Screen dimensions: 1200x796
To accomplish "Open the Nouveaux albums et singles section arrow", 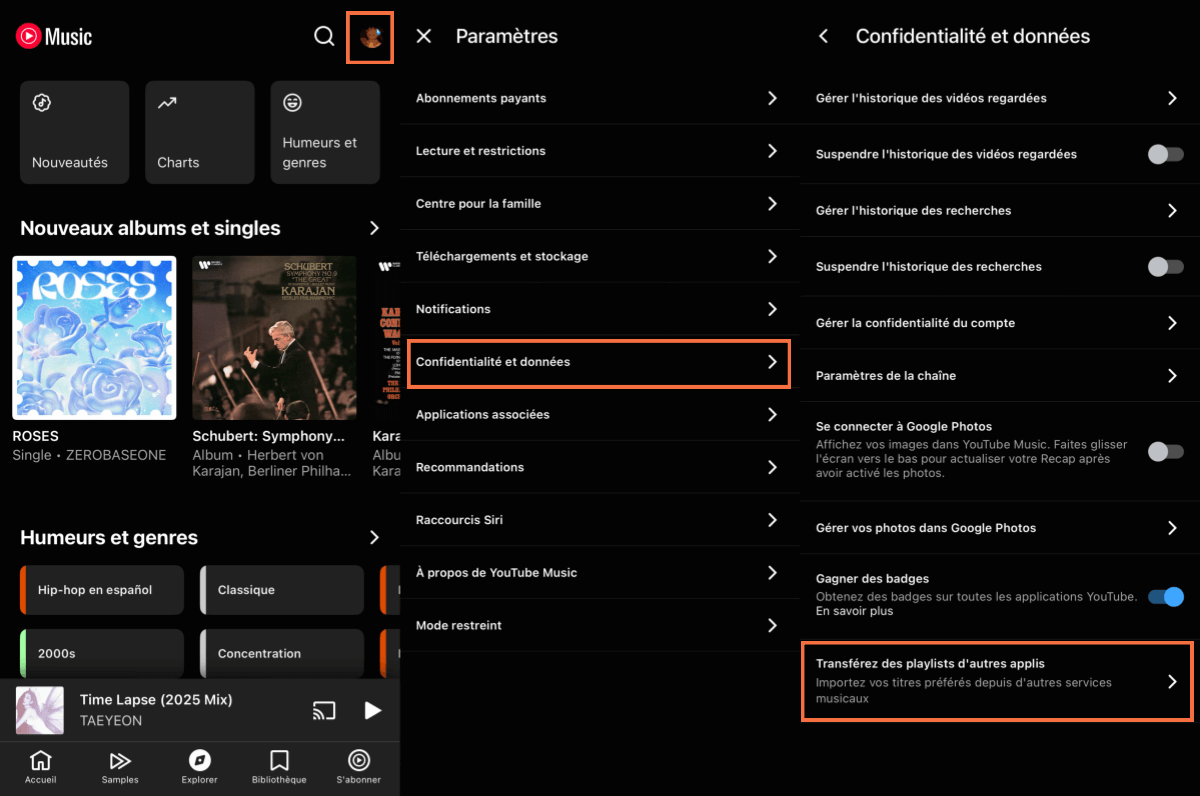I will pos(375,228).
